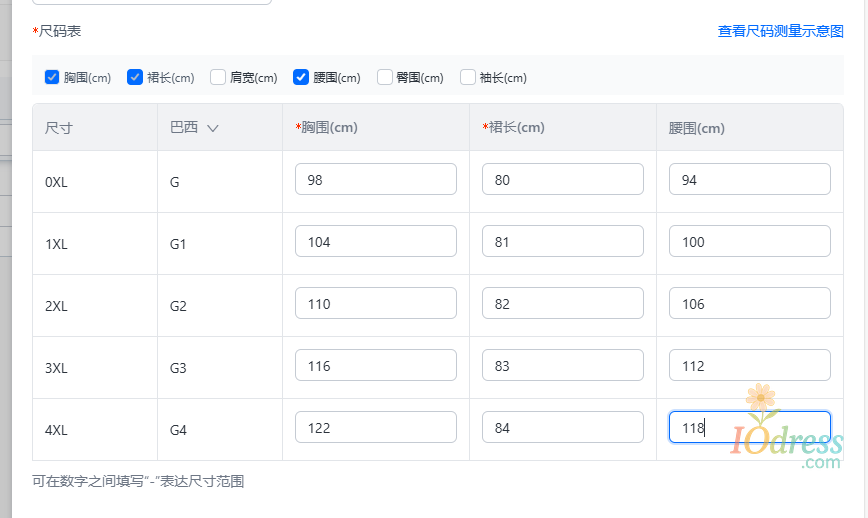Click the 3XL 腰围 field with 112

(749, 366)
